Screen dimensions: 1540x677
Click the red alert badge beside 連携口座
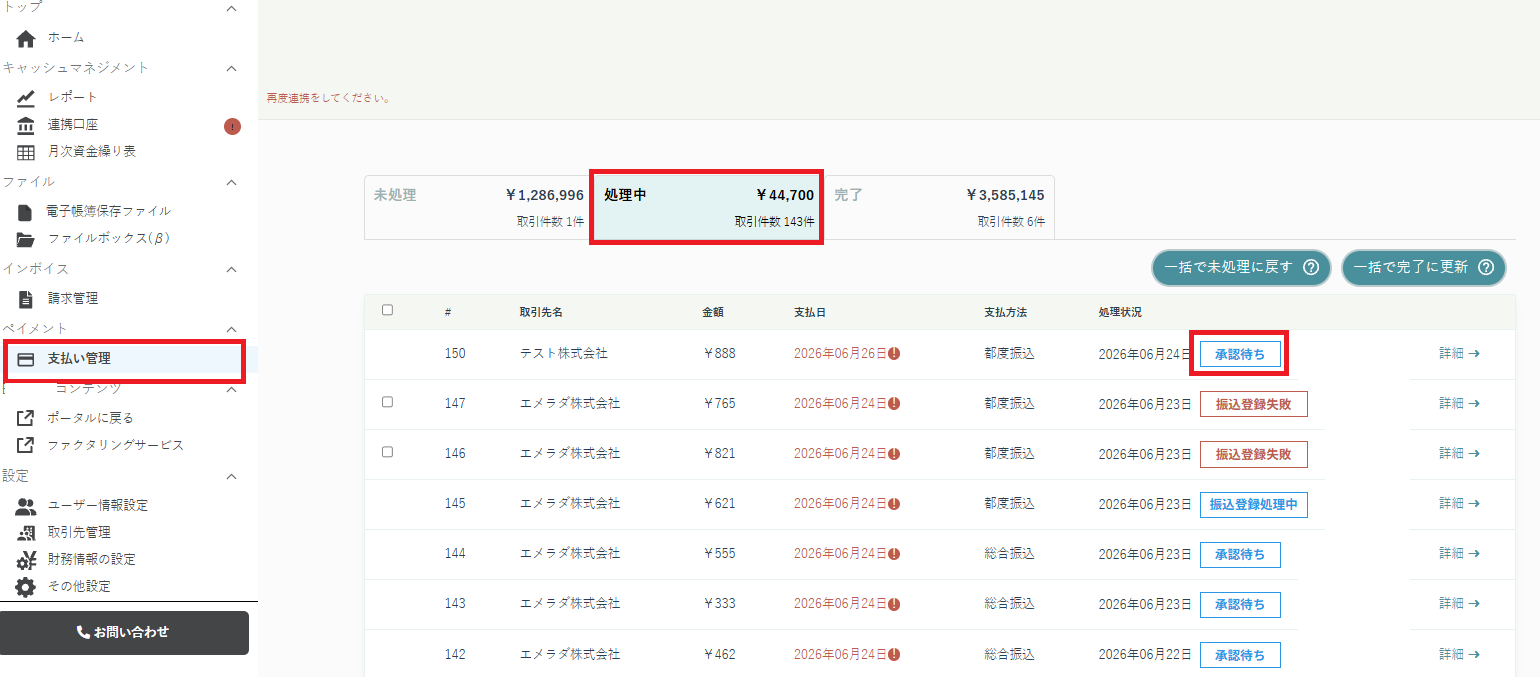click(232, 126)
